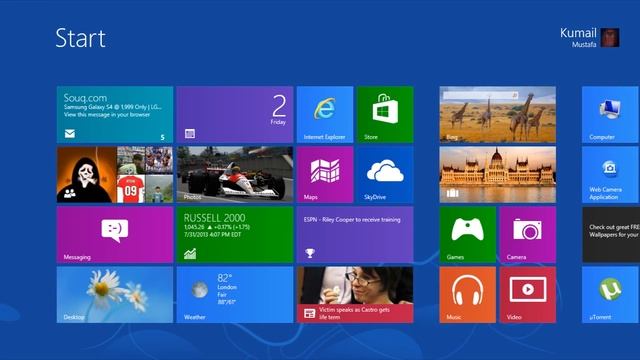This screenshot has width=640, height=360.
Task: Open the Messaging tile
Action: pos(115,235)
